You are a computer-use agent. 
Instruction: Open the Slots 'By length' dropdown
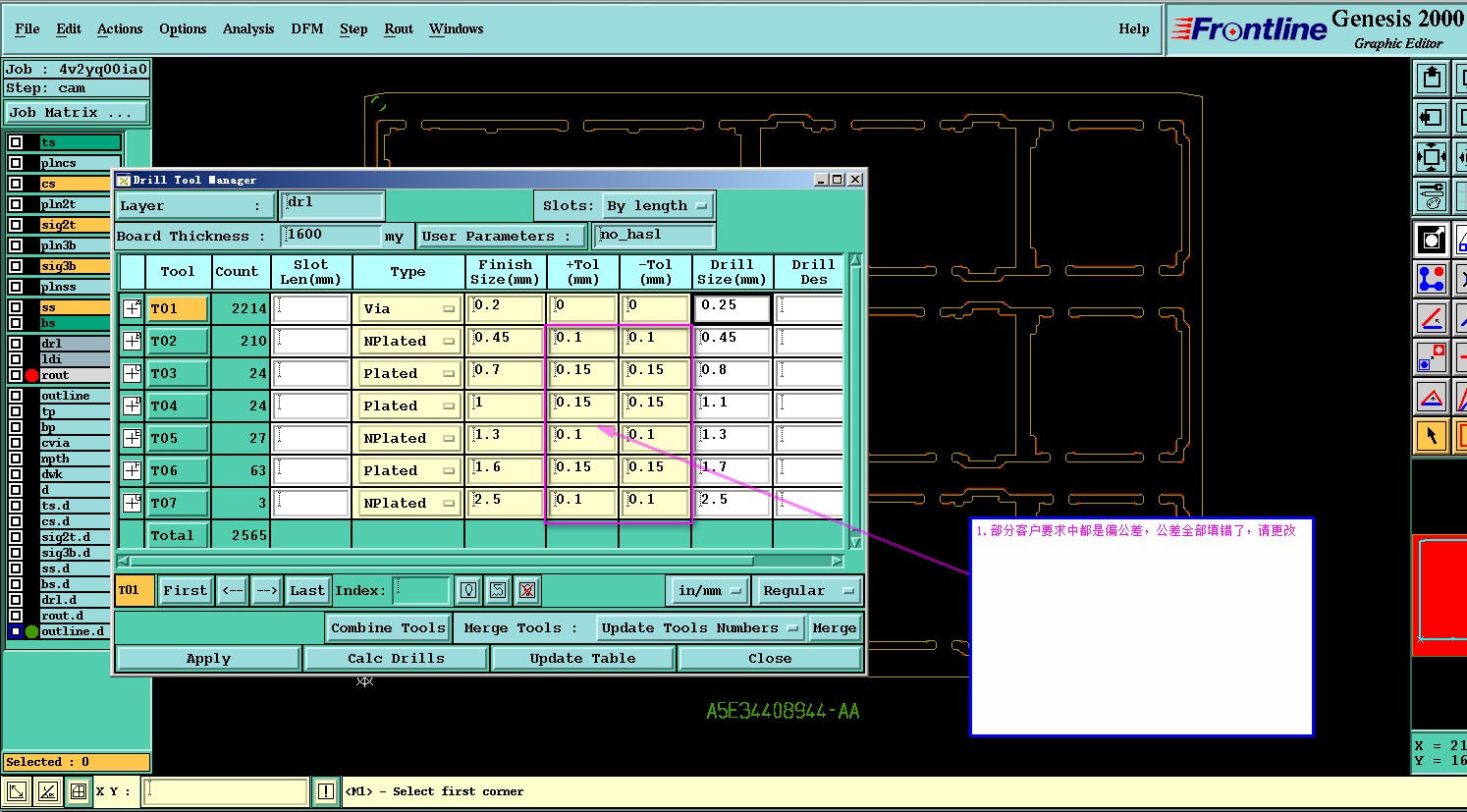pyautogui.click(x=657, y=206)
